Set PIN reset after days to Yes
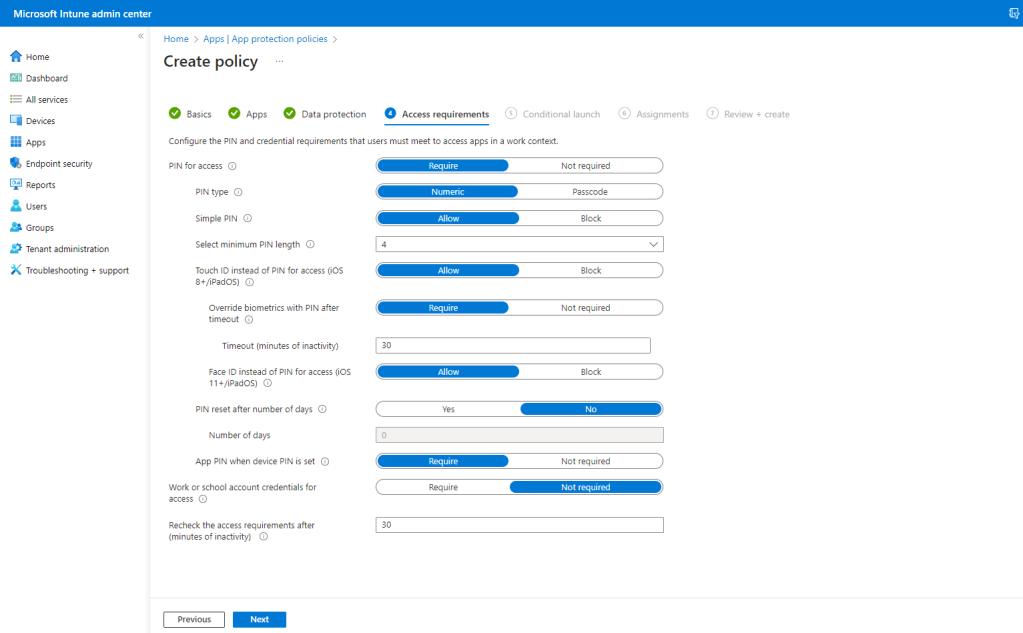The image size is (1023, 633). (448, 409)
